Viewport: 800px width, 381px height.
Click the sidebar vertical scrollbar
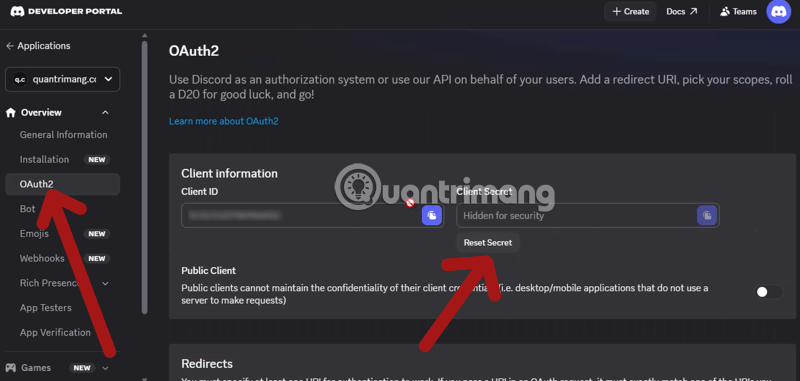[144, 177]
